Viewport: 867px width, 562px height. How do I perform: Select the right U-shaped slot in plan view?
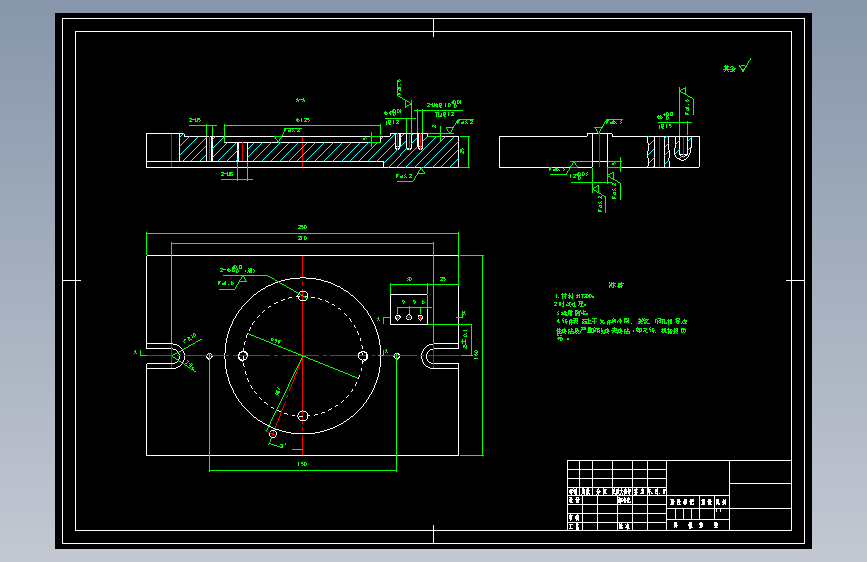pyautogui.click(x=440, y=356)
